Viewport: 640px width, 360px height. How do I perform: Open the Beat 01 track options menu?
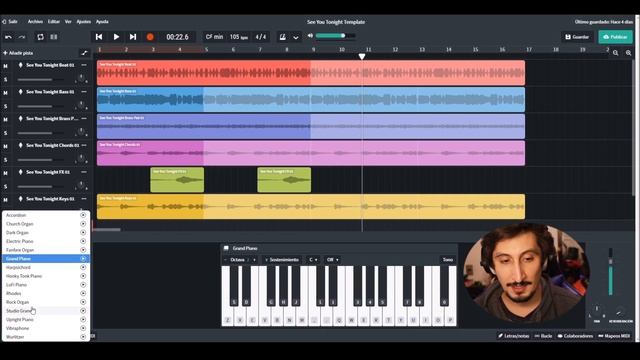click(x=84, y=65)
